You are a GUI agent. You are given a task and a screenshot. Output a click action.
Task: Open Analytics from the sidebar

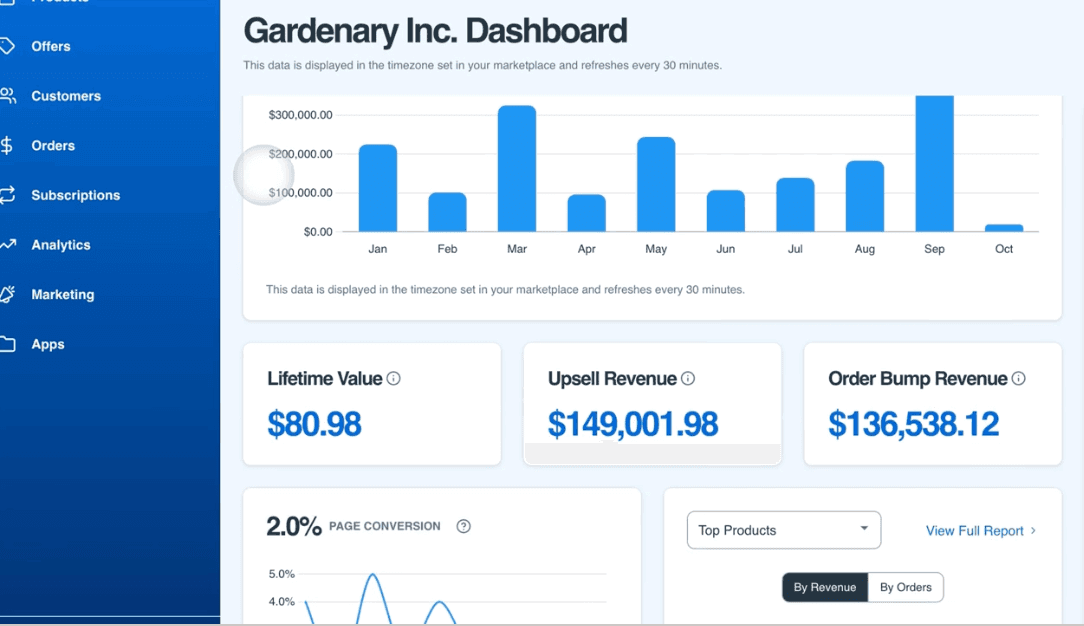click(61, 245)
